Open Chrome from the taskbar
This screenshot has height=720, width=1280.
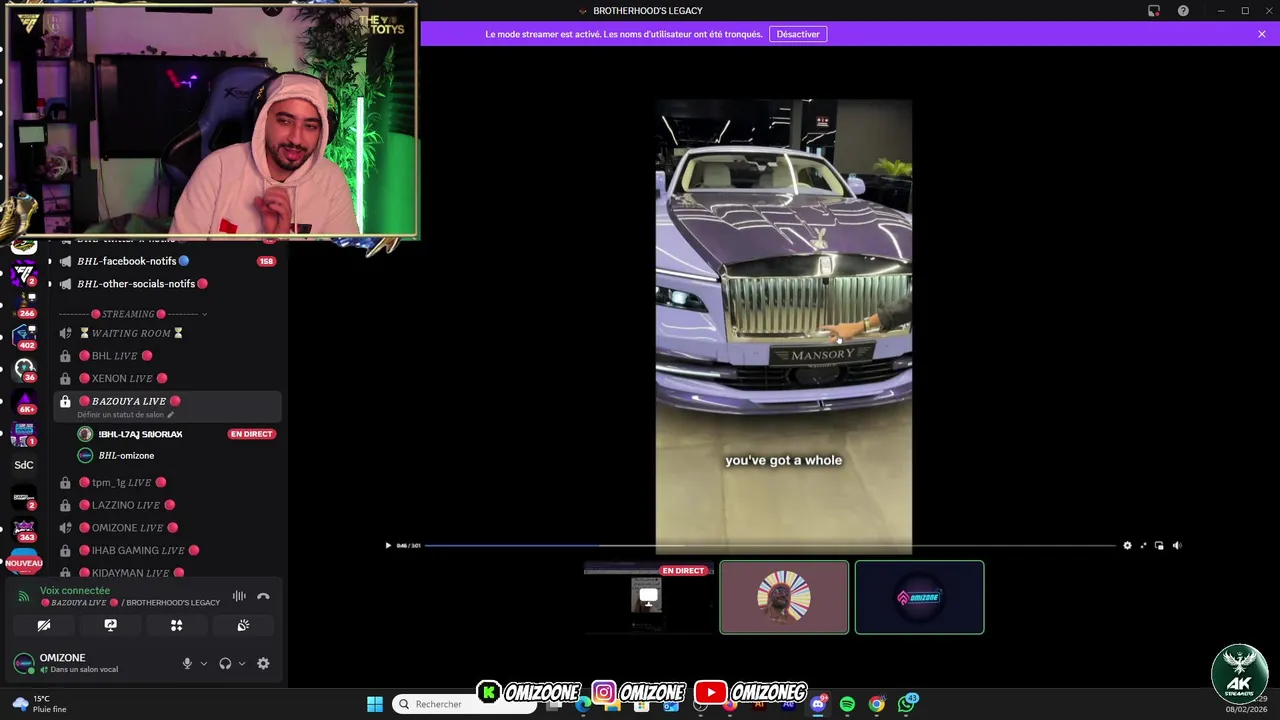tap(876, 704)
